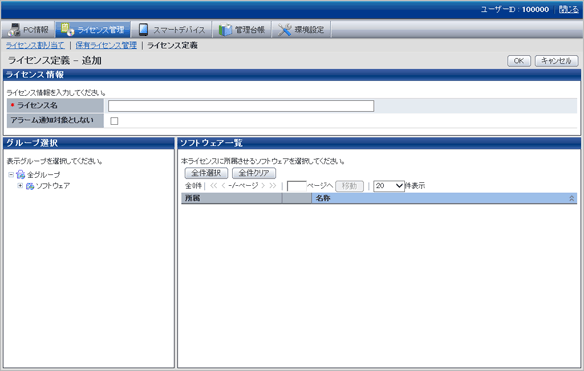Click the 閉じる link at top right
Screen dimensions: 584x371
[569, 9]
